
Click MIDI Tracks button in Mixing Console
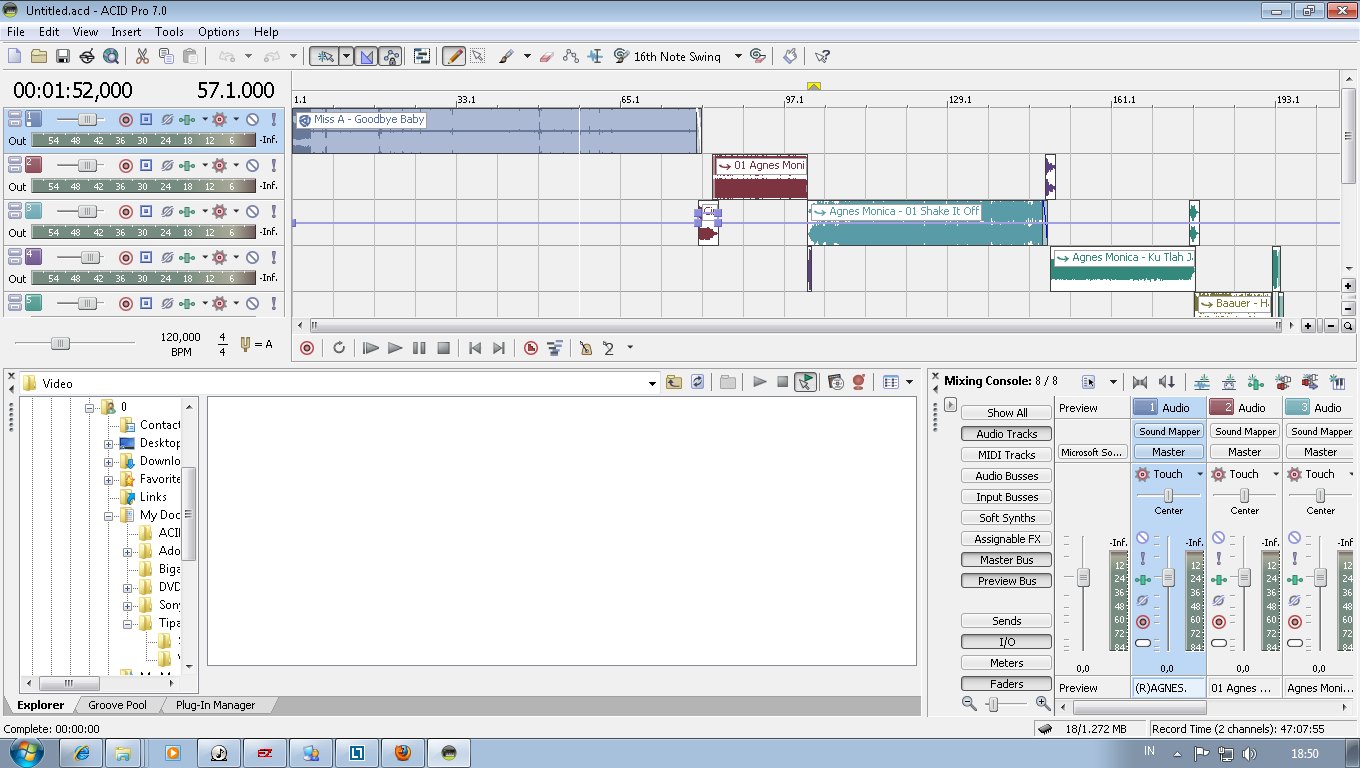[x=1007, y=455]
